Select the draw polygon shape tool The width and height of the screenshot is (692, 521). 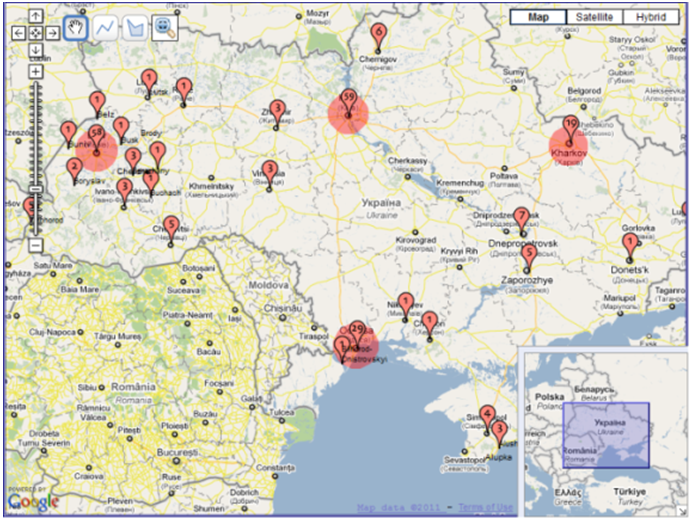tap(135, 28)
